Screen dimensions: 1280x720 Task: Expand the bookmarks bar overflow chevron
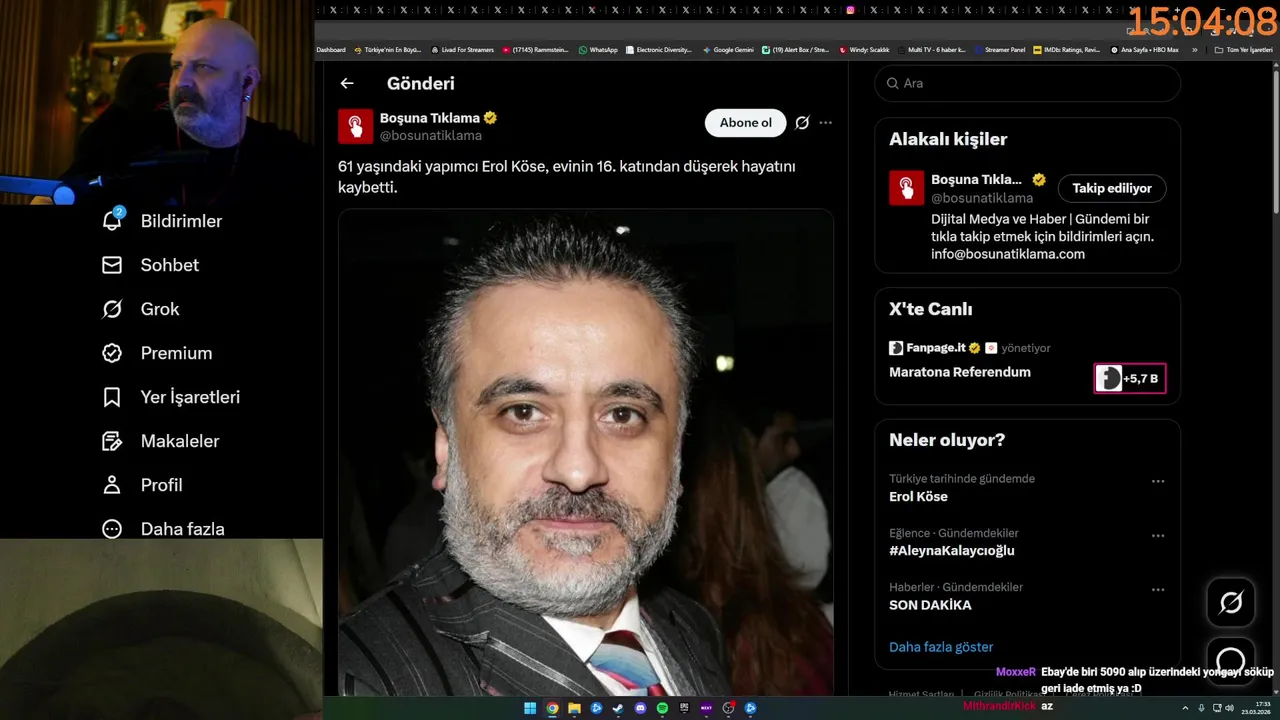(x=1194, y=49)
